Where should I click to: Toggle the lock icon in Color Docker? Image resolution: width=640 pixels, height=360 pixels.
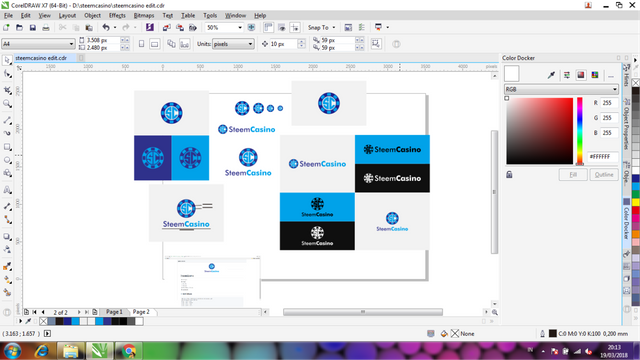point(509,174)
